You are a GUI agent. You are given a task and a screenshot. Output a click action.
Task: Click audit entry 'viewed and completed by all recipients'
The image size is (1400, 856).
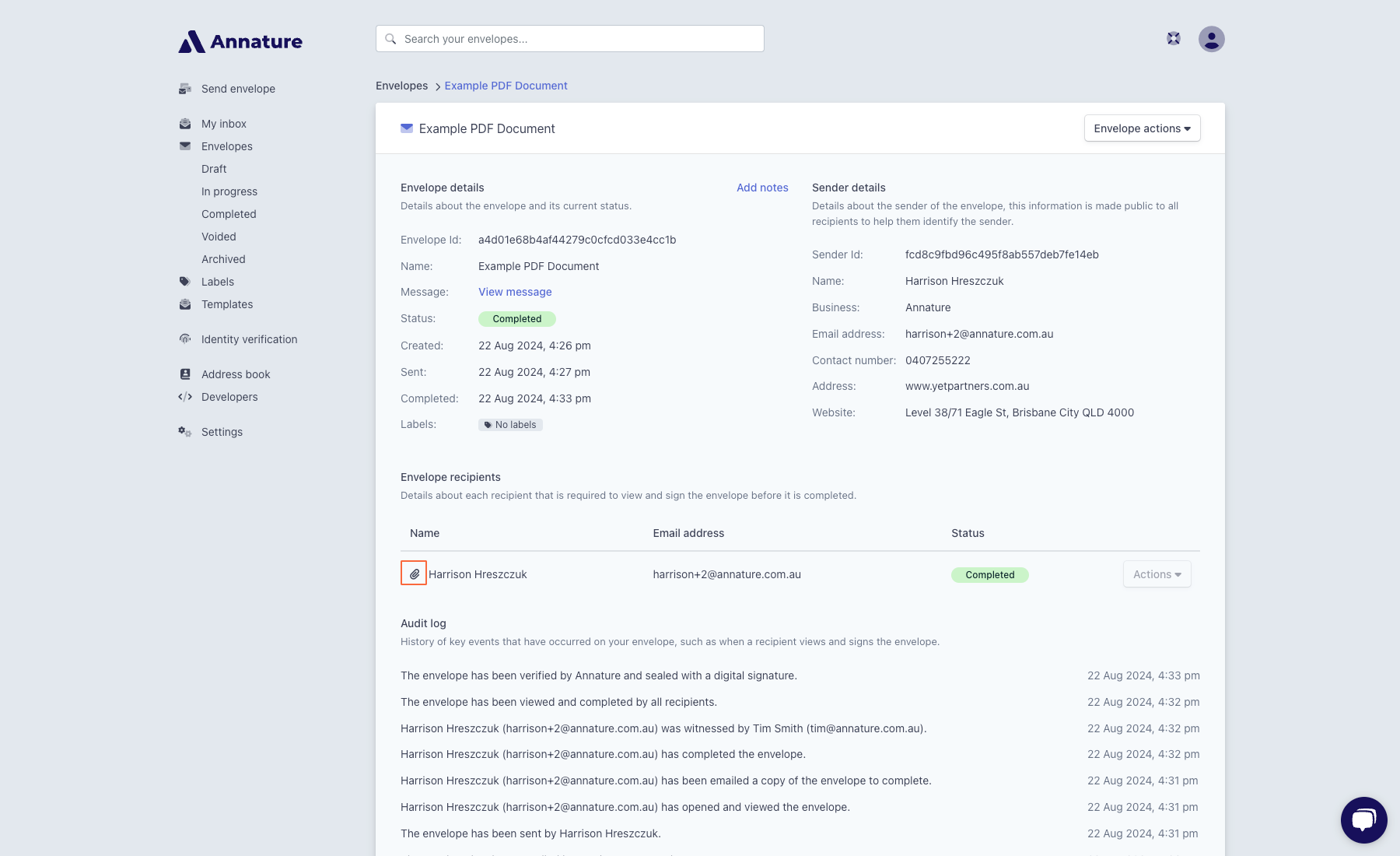pos(558,702)
